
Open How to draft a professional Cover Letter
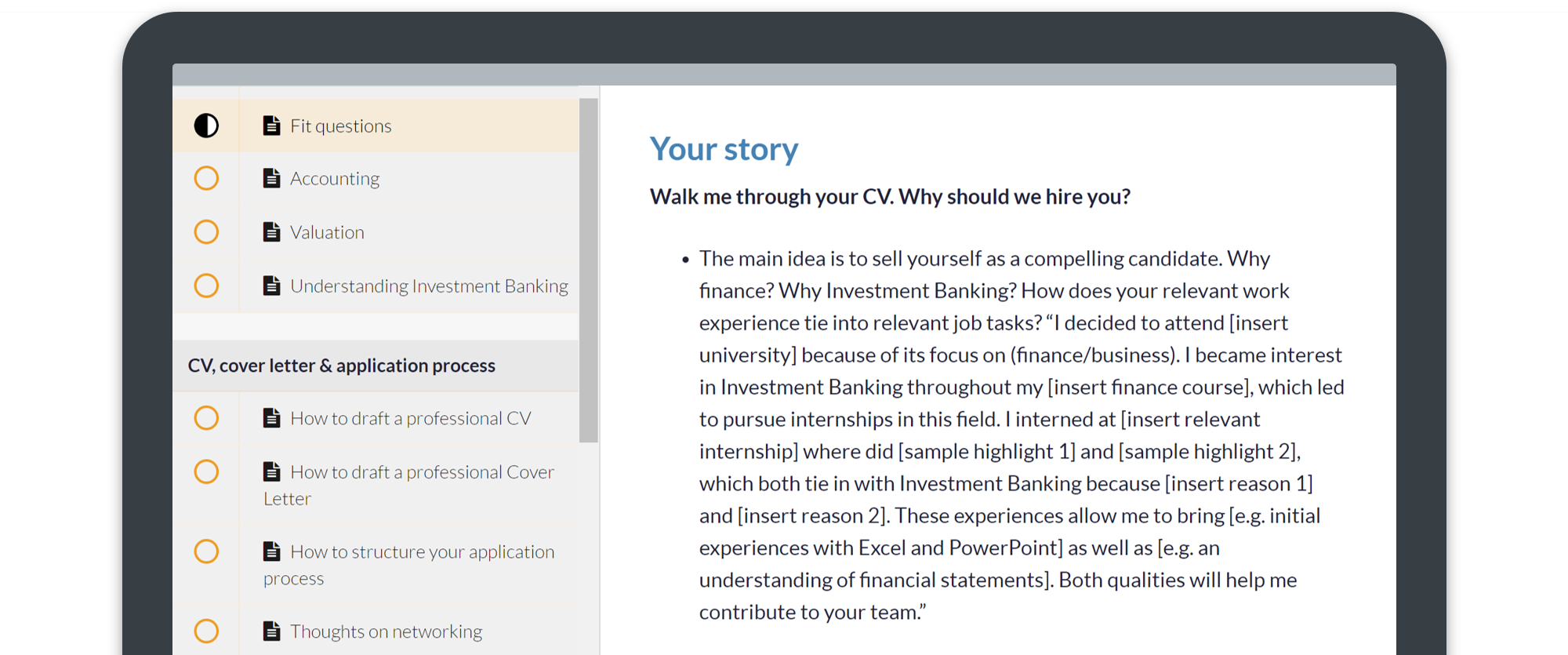(408, 485)
